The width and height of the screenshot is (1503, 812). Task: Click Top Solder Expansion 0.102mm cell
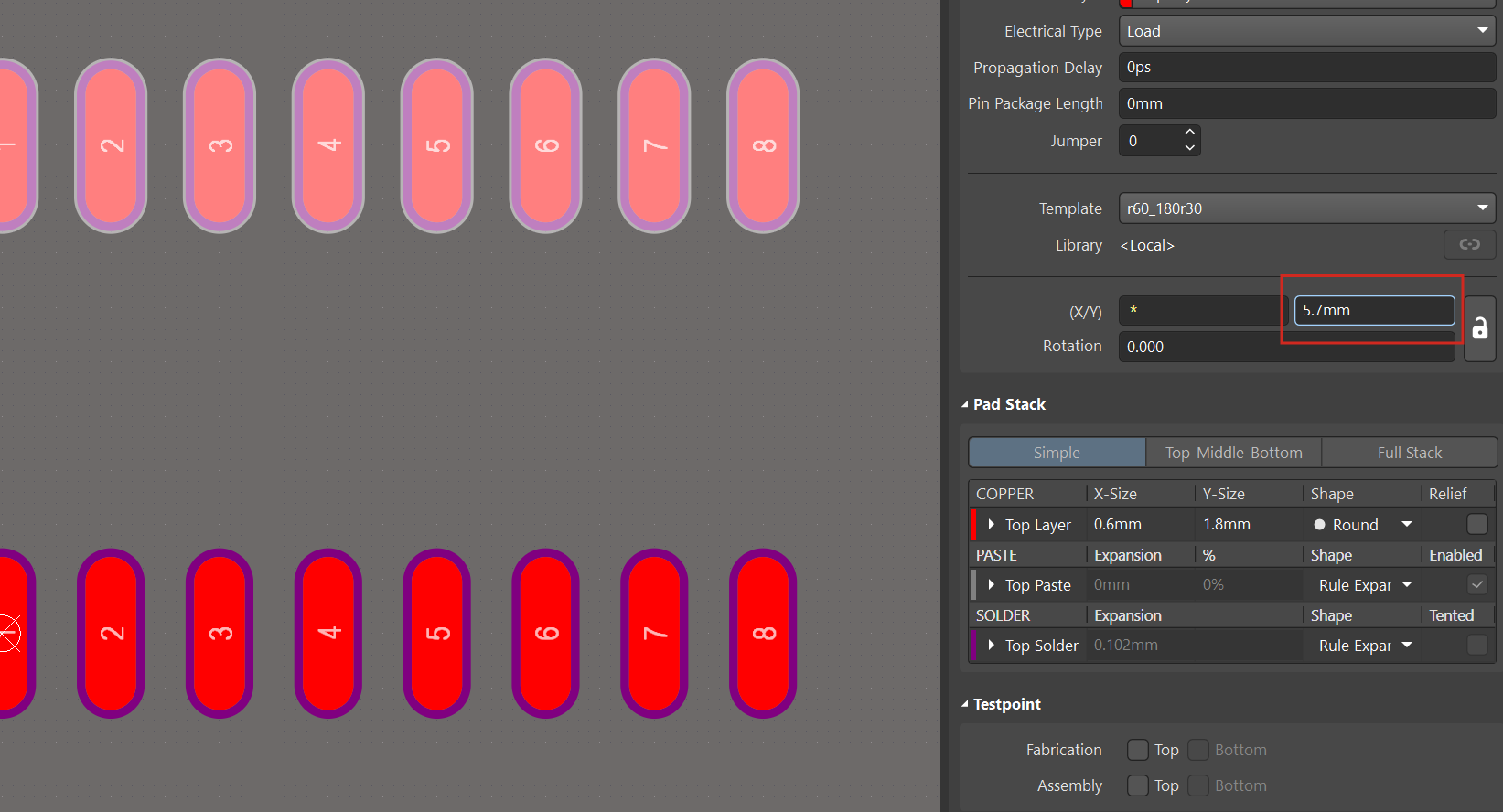point(1194,645)
